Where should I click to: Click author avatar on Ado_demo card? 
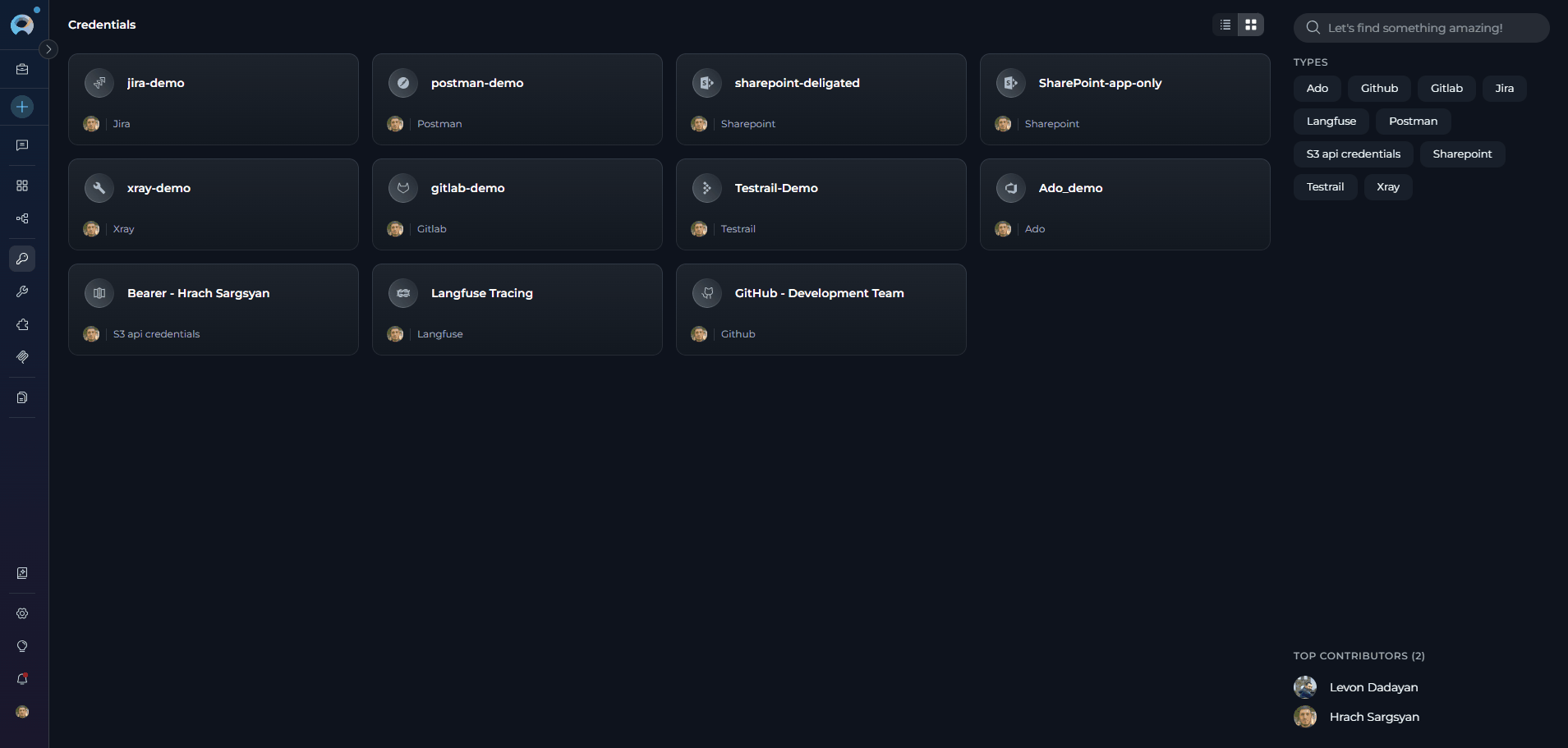click(1003, 229)
